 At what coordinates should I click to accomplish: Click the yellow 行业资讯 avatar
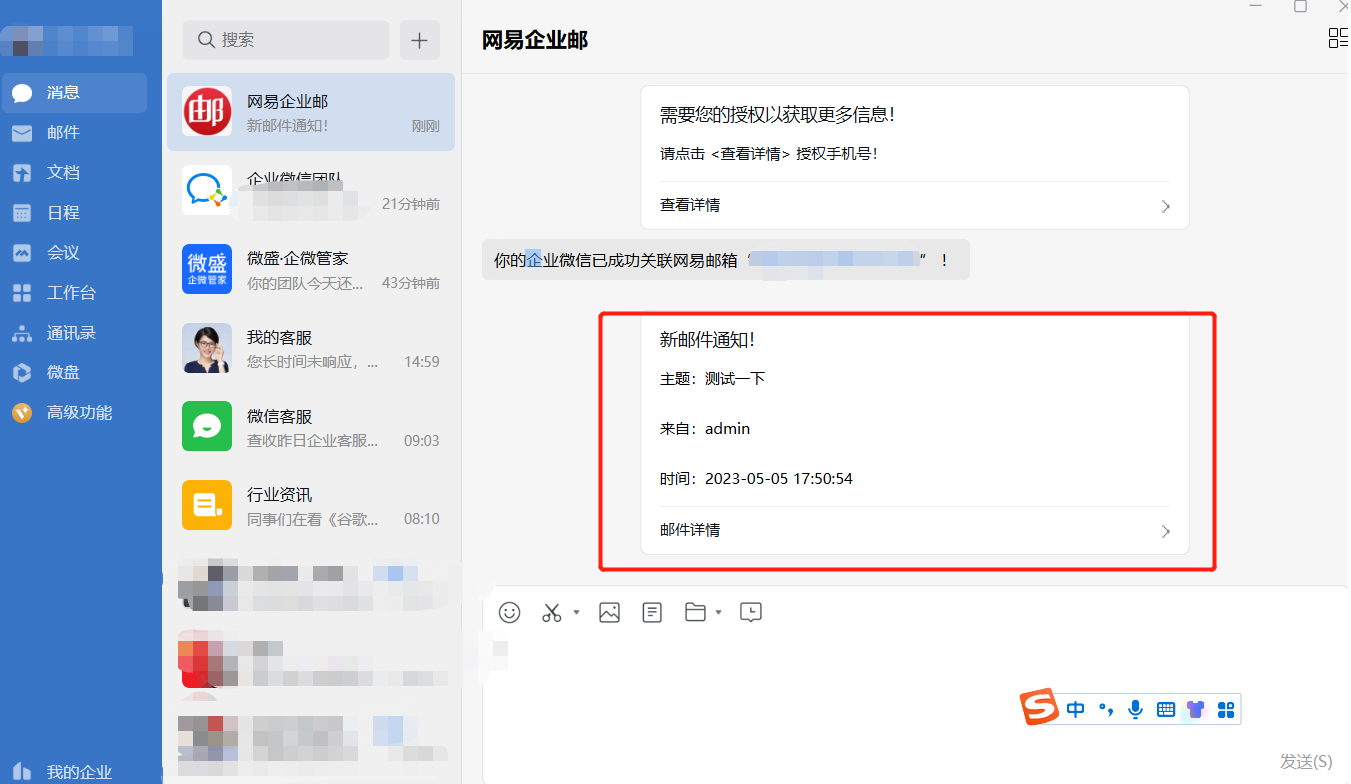coord(207,505)
